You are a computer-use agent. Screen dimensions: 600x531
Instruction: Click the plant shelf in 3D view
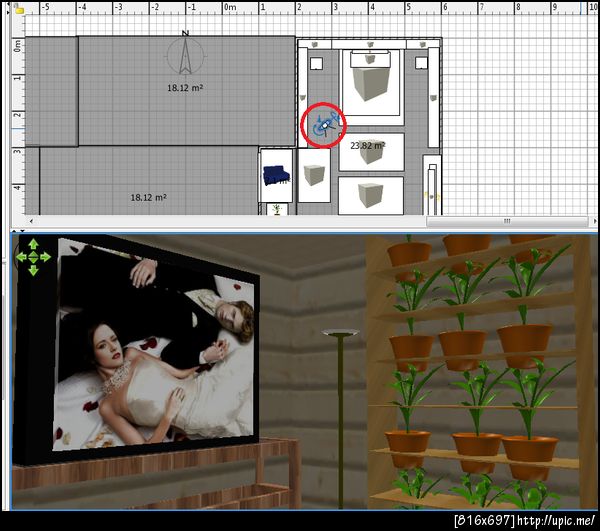[478, 373]
